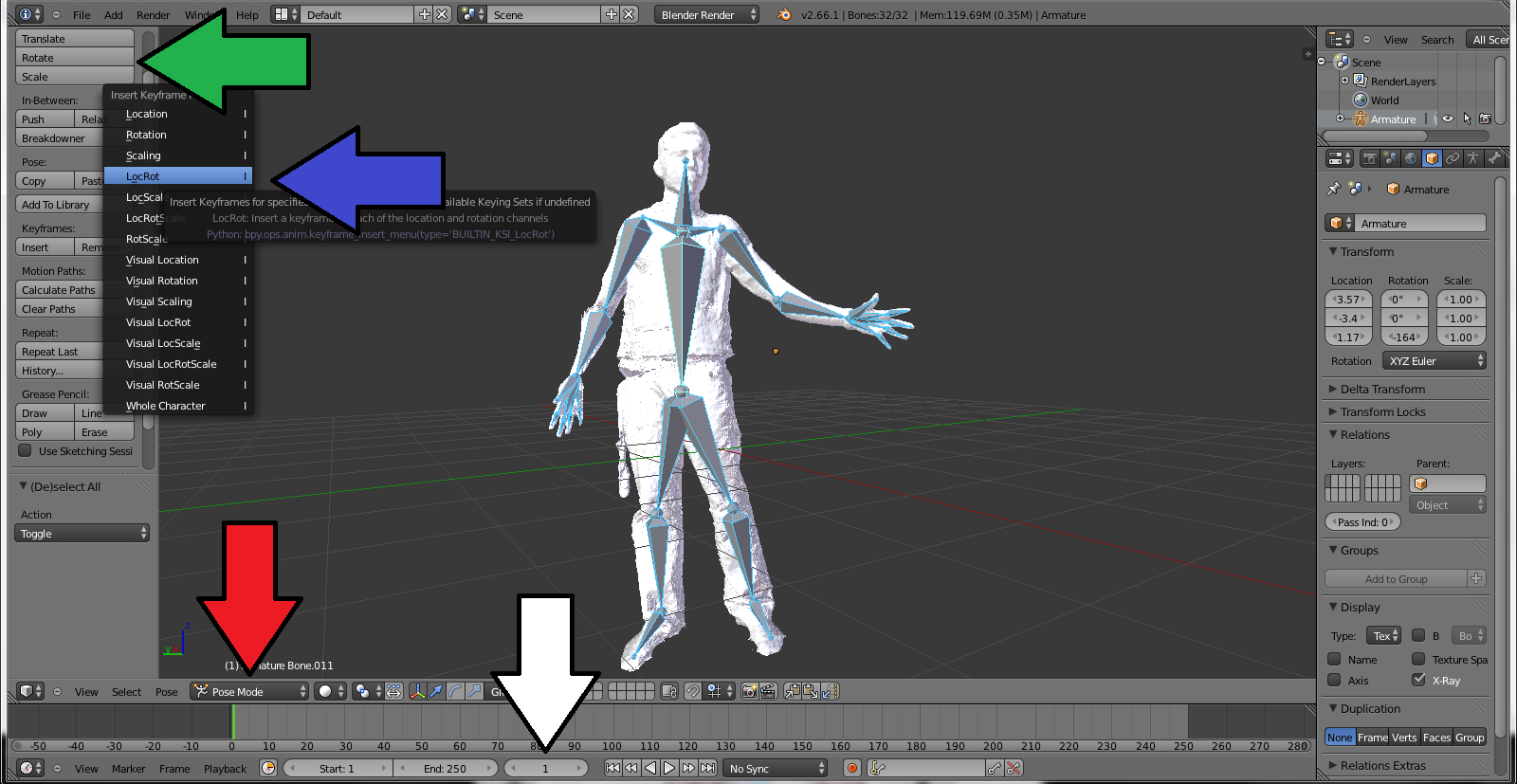Click the Armature object name field
This screenshot has width=1517, height=784.
(x=1419, y=223)
